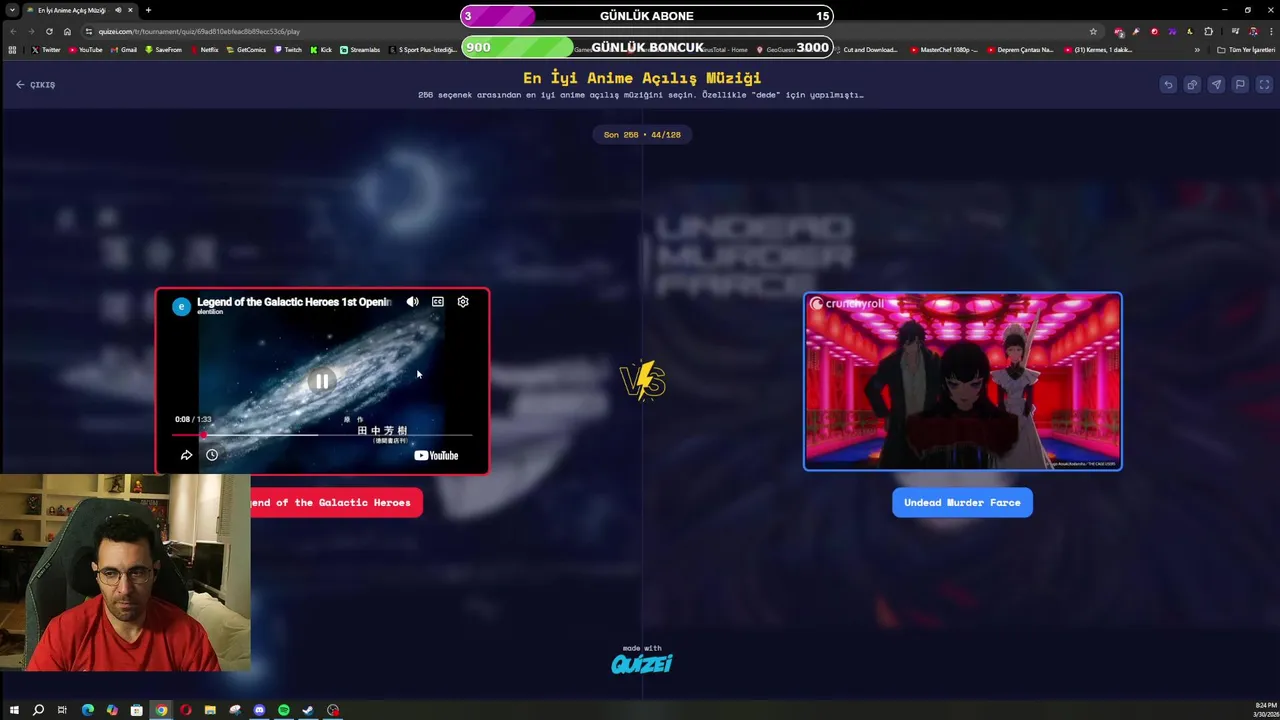Click the Undead Murder Farce thumbnail

[x=962, y=381]
